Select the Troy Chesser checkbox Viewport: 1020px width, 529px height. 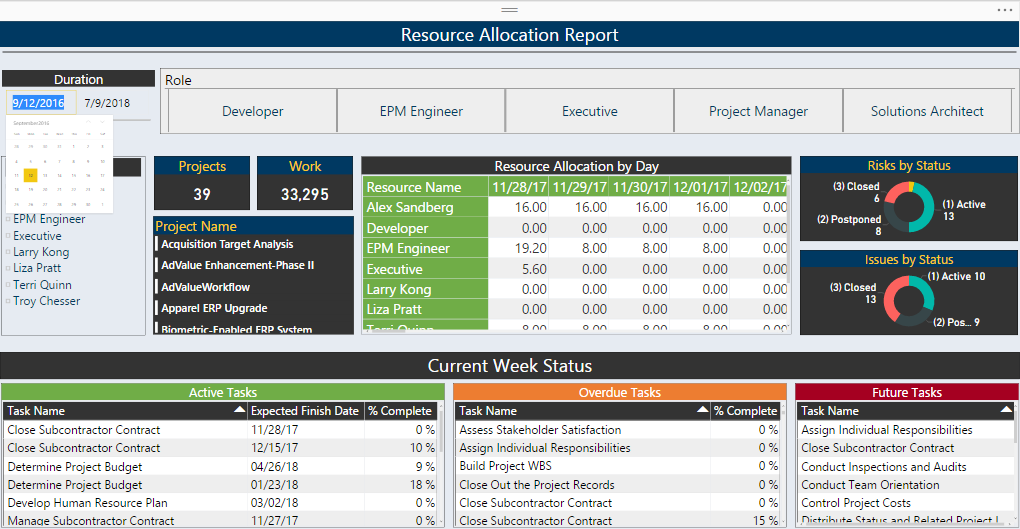(x=8, y=301)
